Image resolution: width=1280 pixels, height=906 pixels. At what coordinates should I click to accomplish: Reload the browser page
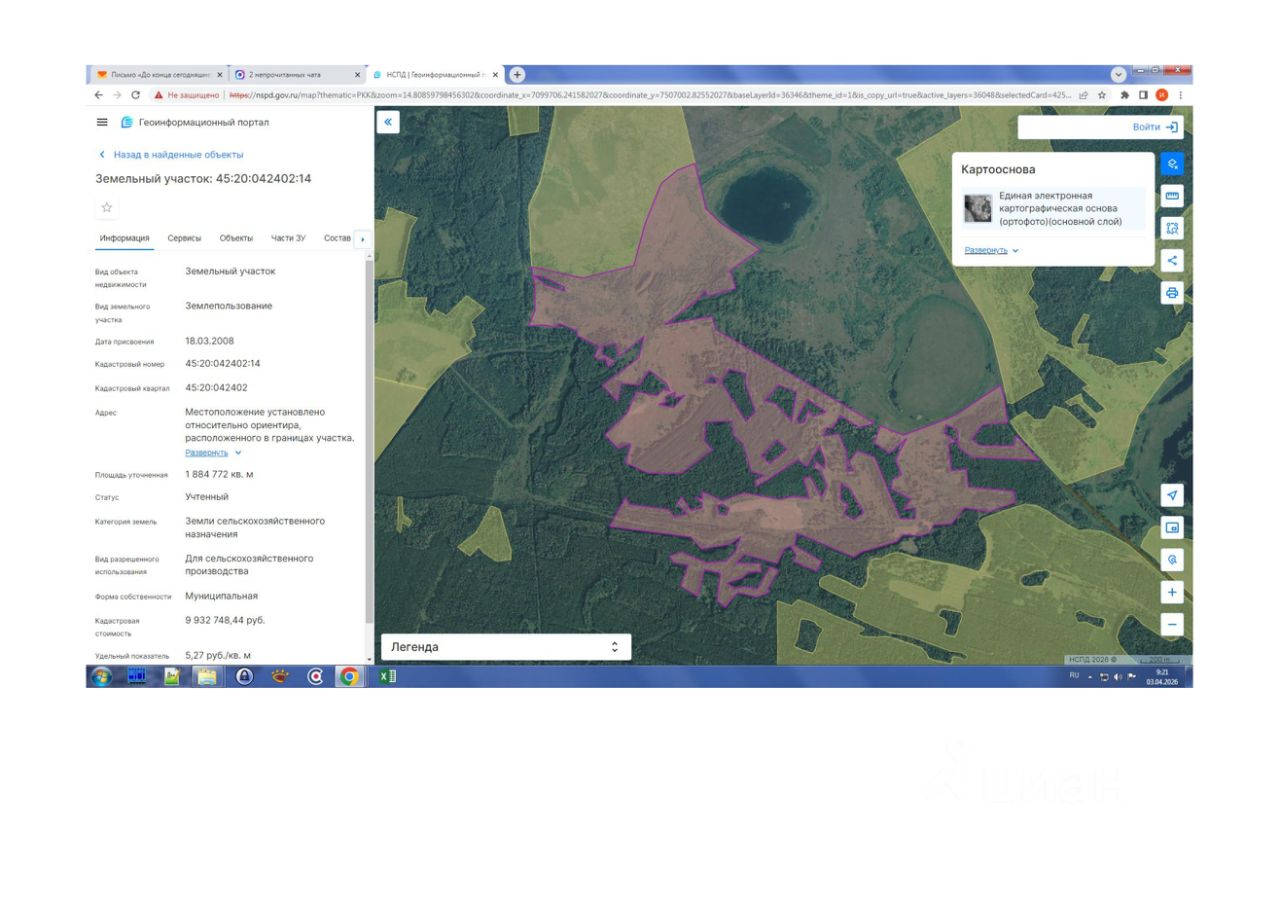click(135, 95)
